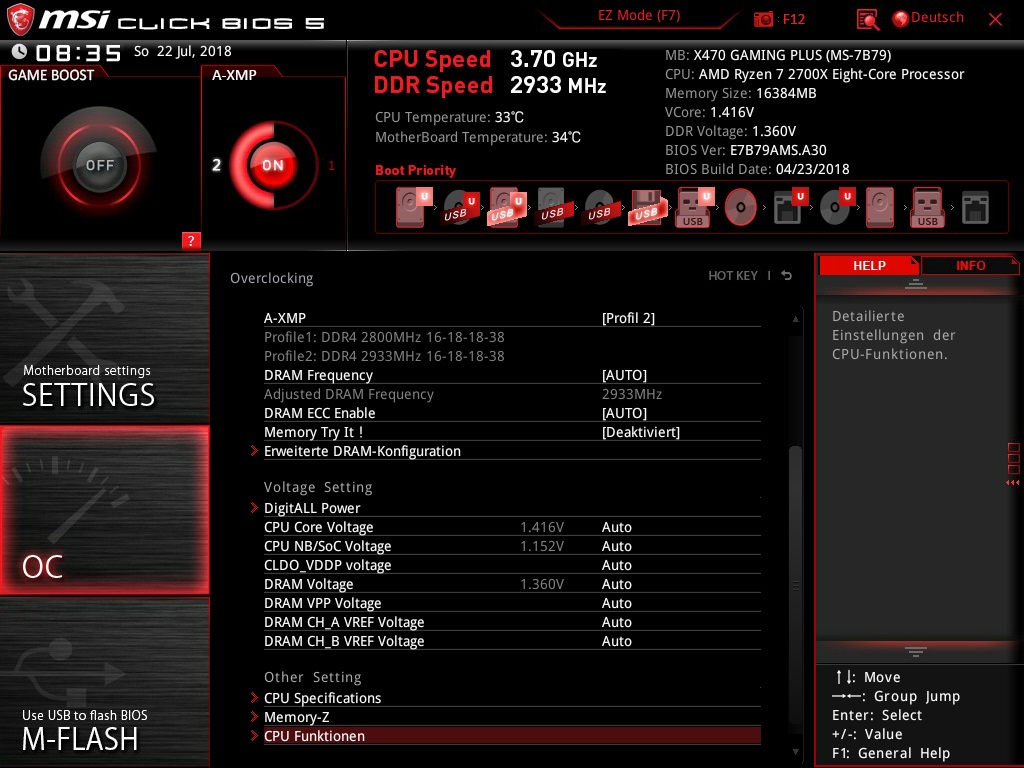Set DRAM VPP Voltage Auto value

616,603
